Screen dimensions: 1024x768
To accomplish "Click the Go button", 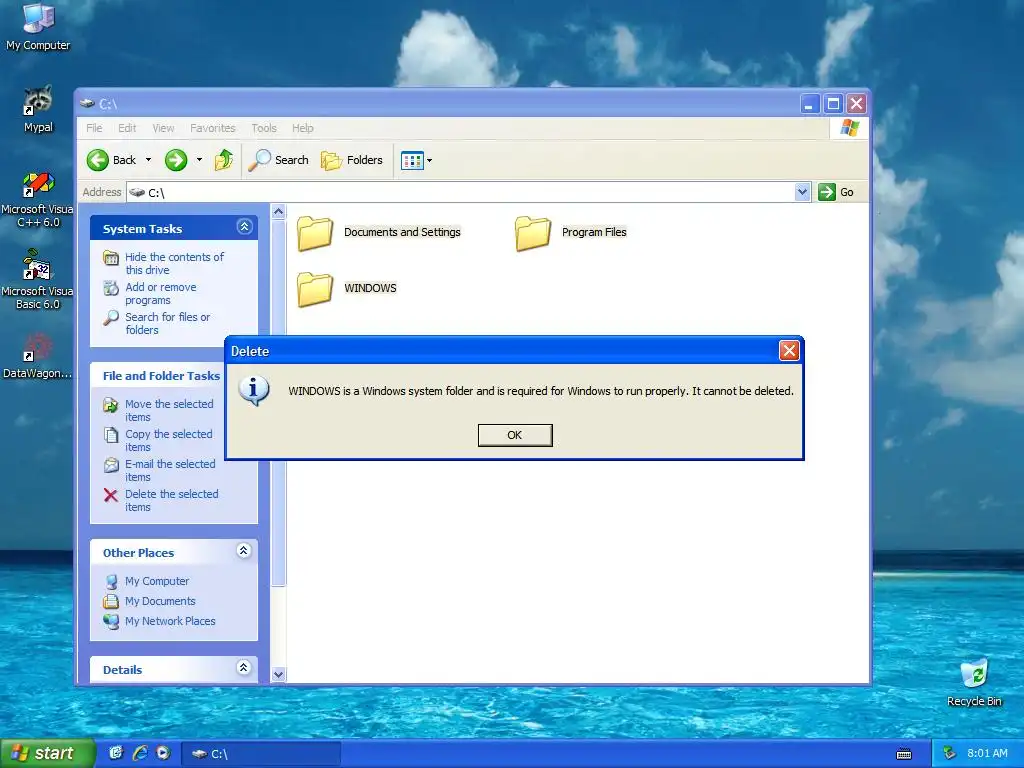I will tap(837, 192).
